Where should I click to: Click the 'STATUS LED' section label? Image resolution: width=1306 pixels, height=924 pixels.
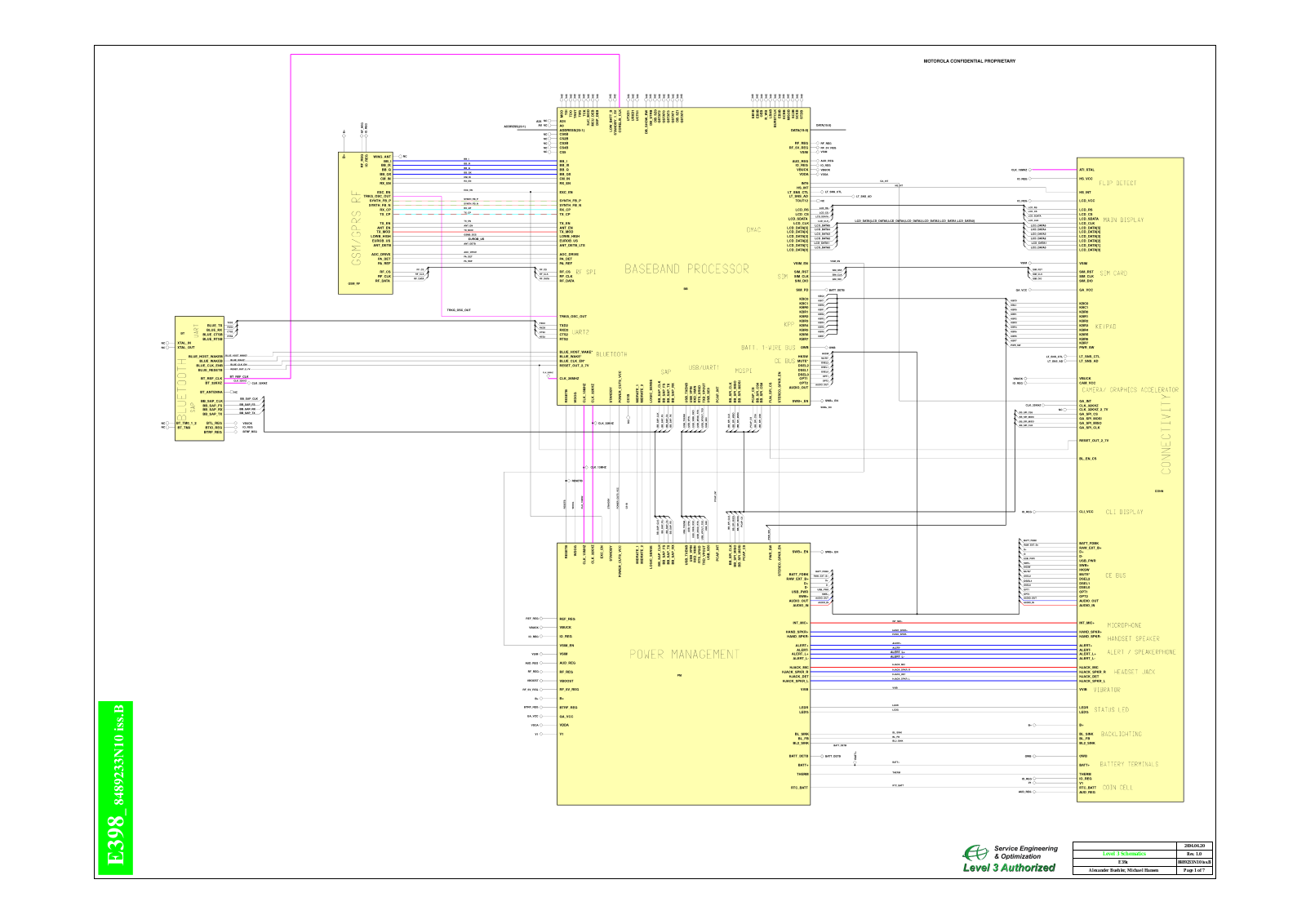click(x=1112, y=709)
